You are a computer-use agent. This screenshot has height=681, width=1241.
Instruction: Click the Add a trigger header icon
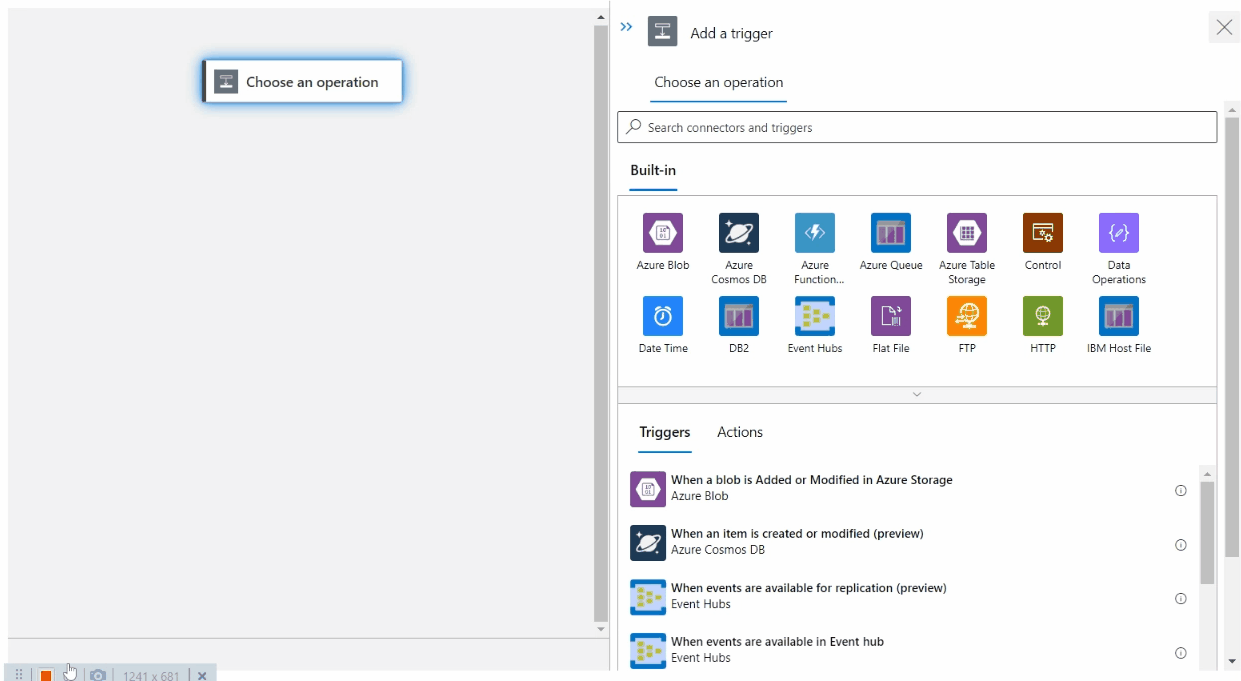pyautogui.click(x=662, y=32)
